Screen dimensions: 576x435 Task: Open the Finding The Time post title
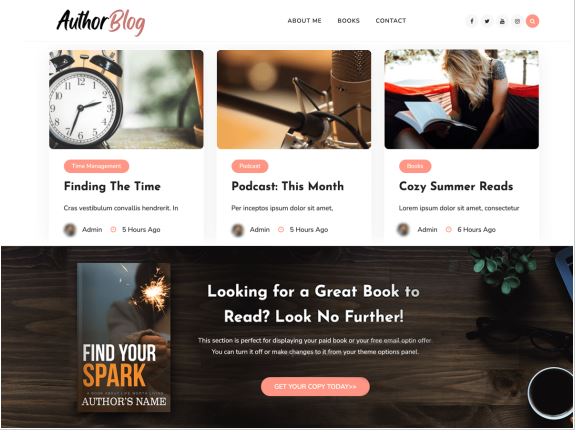112,186
